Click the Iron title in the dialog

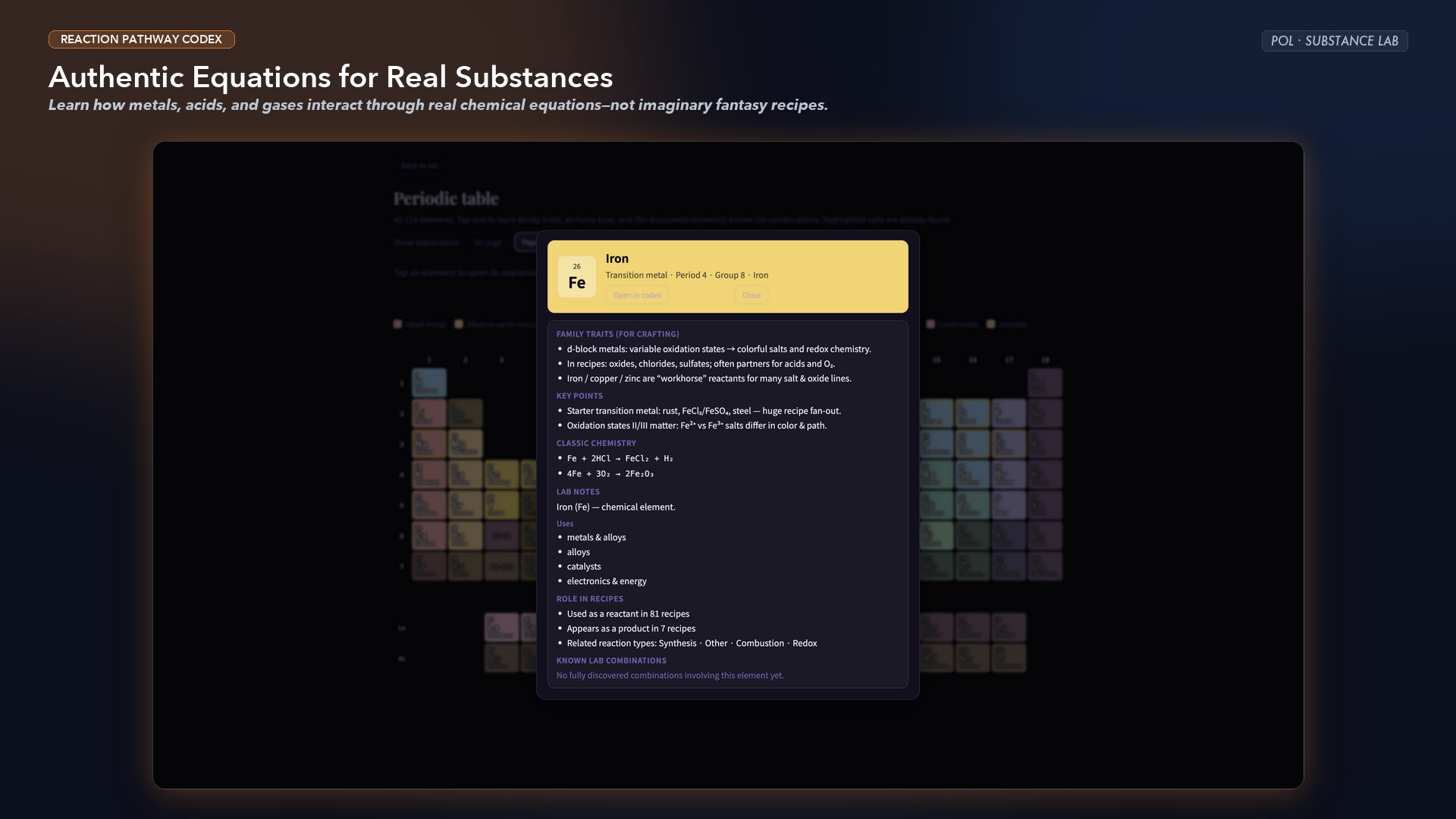coord(617,259)
